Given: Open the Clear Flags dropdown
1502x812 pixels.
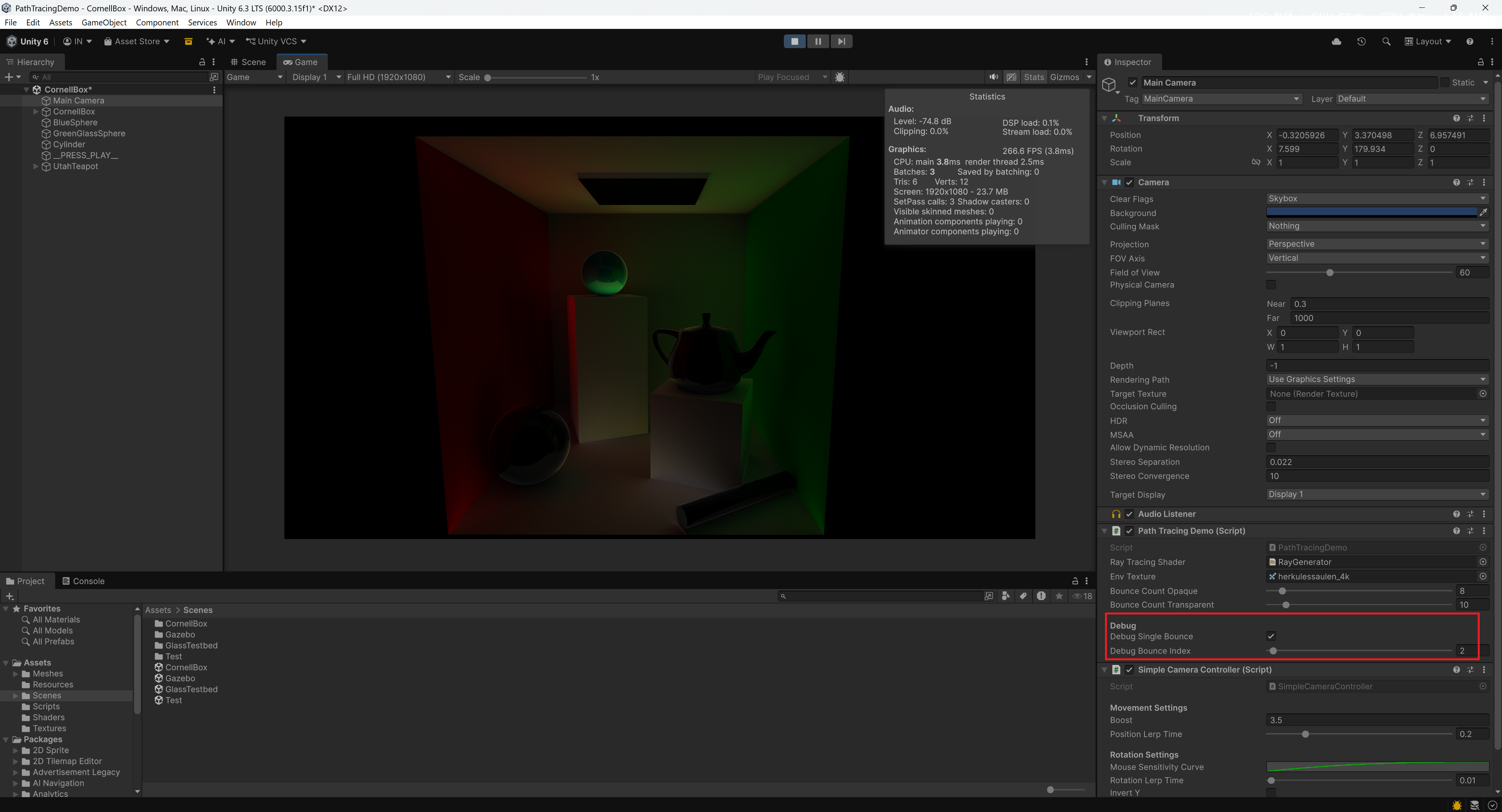Looking at the screenshot, I should point(1377,199).
